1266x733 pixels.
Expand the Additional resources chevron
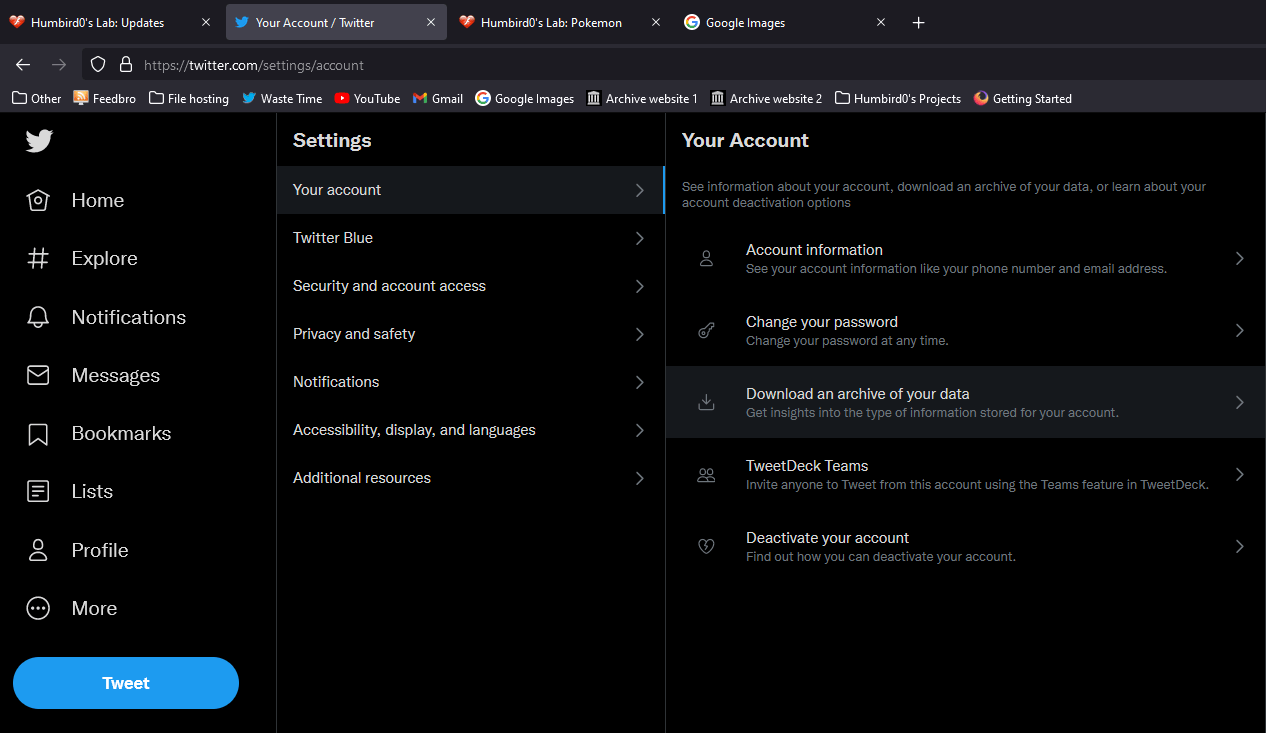tap(640, 478)
